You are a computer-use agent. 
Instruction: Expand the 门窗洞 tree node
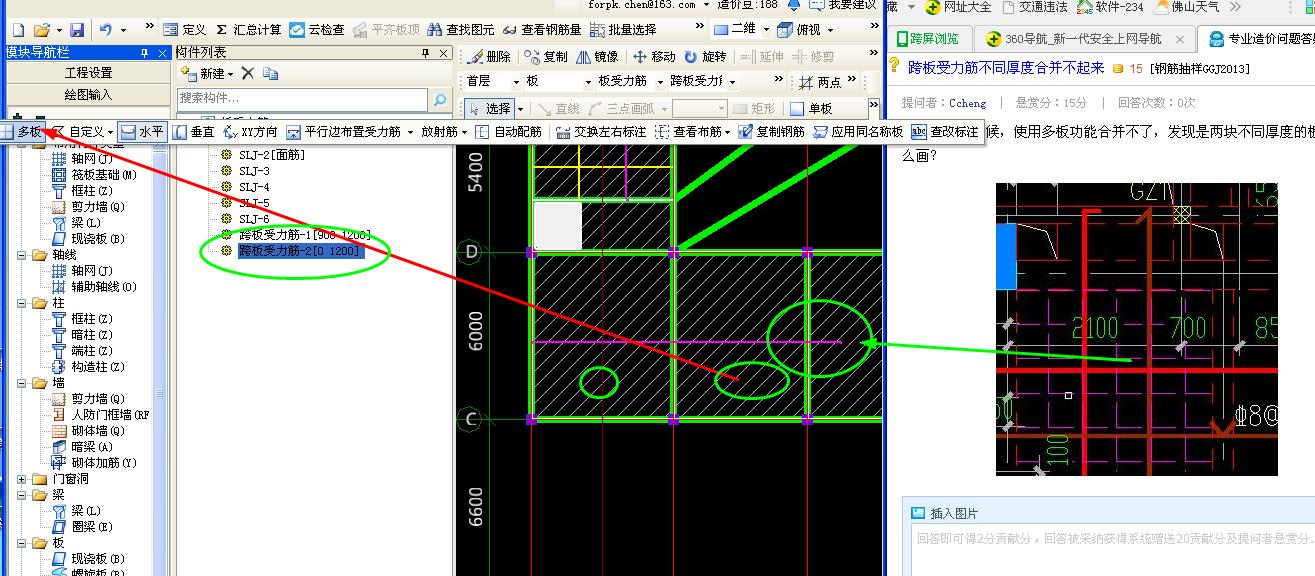pos(23,479)
